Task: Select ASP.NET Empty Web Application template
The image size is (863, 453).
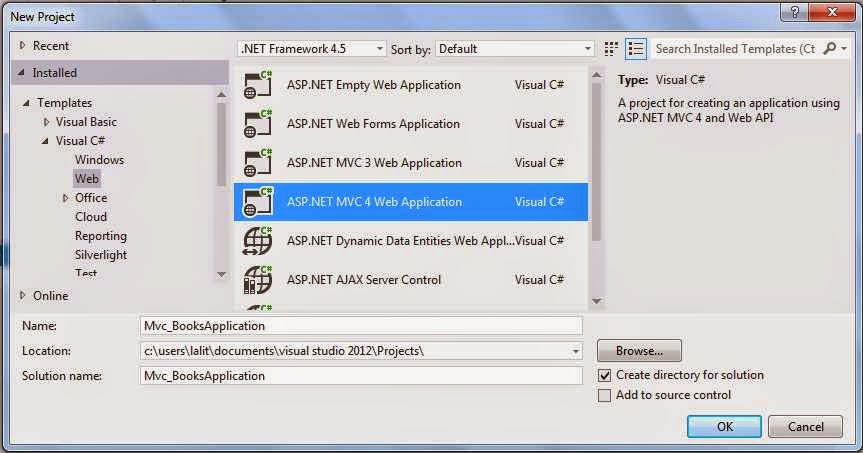Action: [411, 85]
